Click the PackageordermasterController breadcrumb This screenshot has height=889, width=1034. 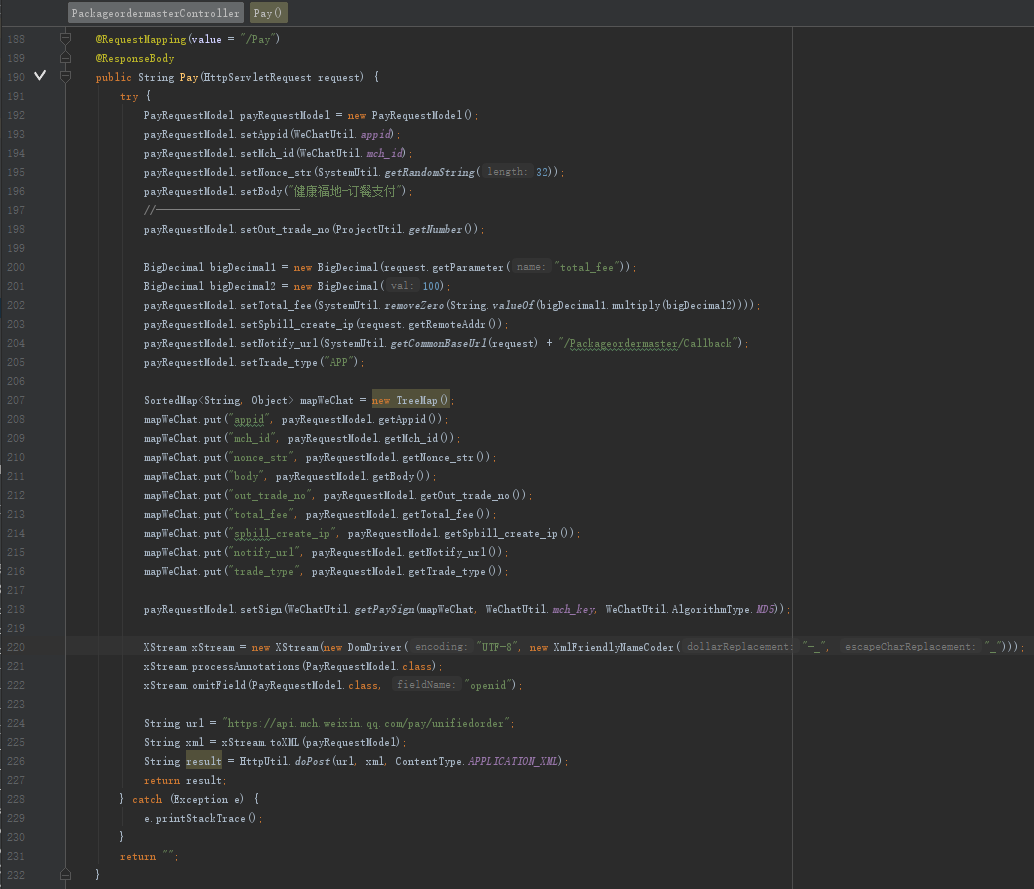tap(156, 13)
